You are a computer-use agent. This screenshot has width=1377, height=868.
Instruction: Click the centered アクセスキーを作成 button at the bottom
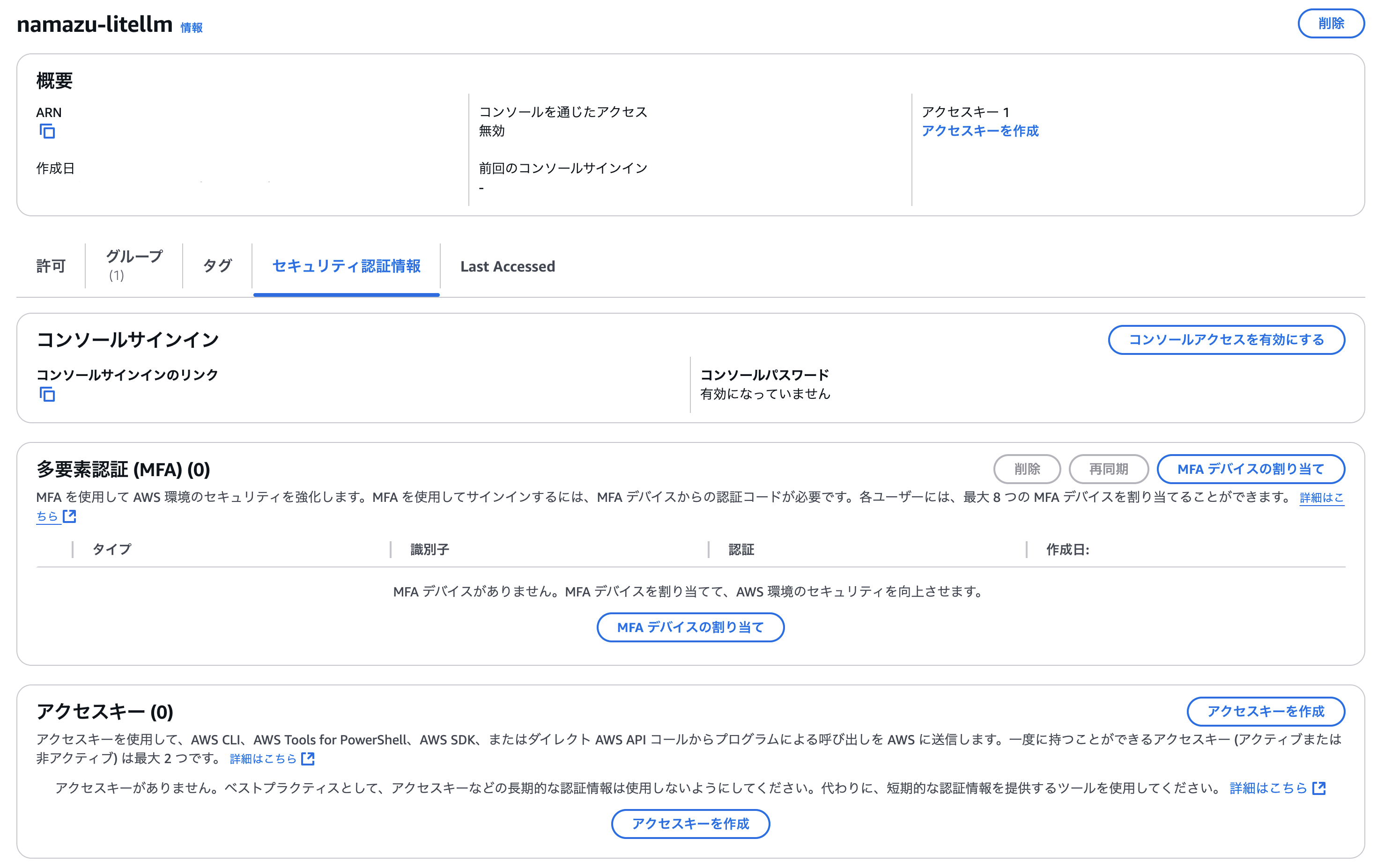(690, 824)
